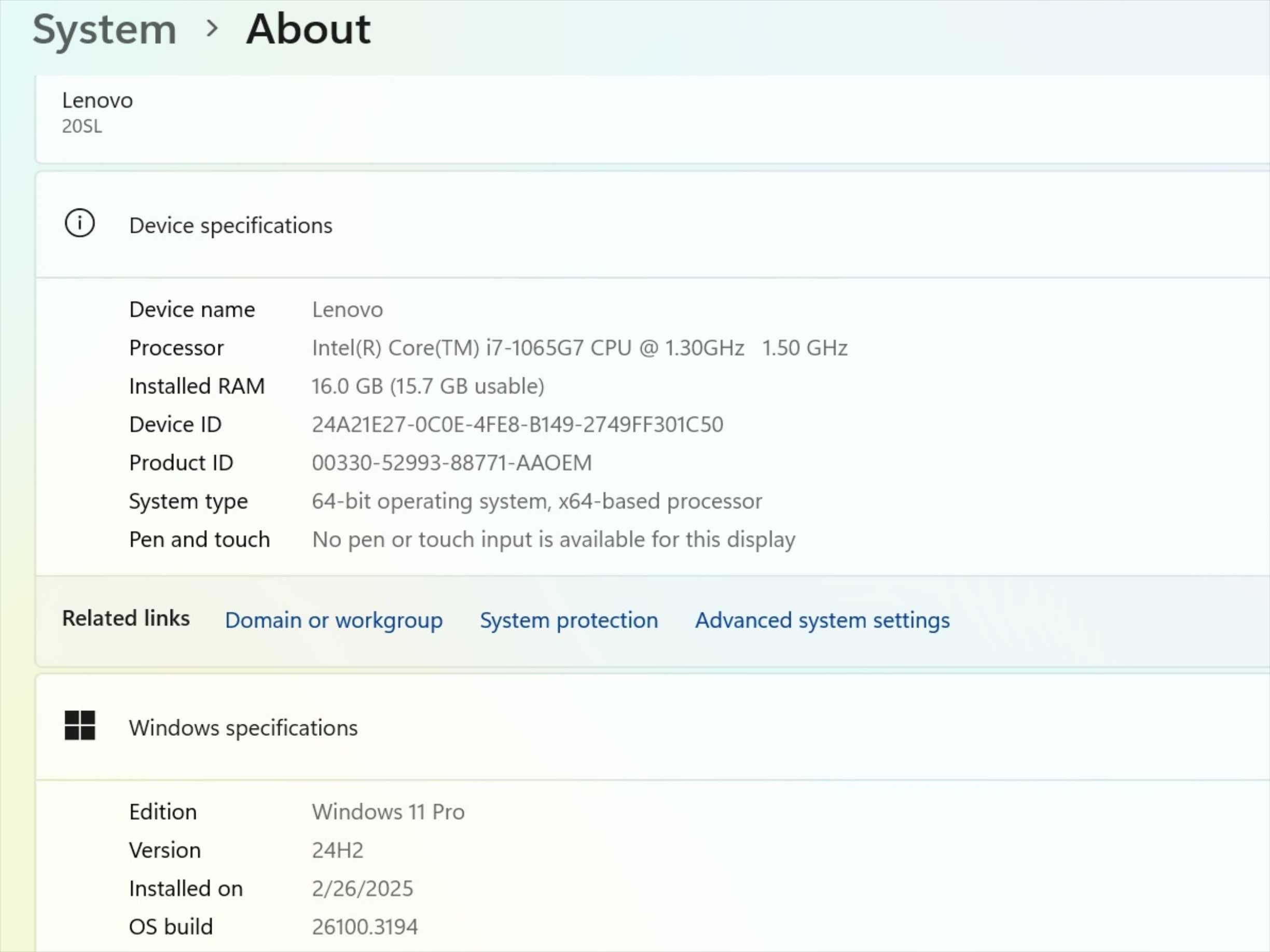The height and width of the screenshot is (952, 1270).
Task: Click the System type label
Action: 188,501
